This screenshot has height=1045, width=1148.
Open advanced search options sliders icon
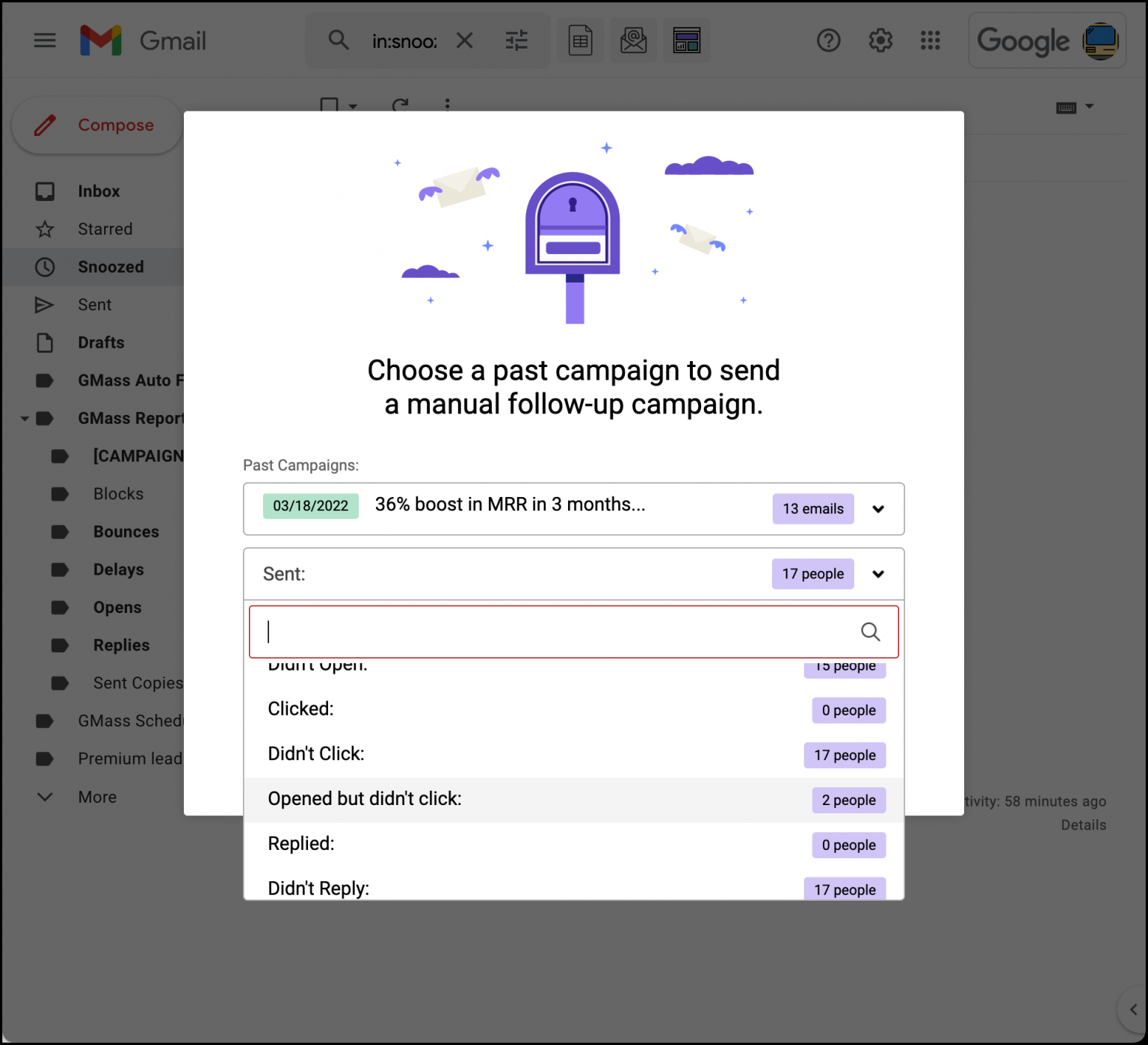coord(516,40)
